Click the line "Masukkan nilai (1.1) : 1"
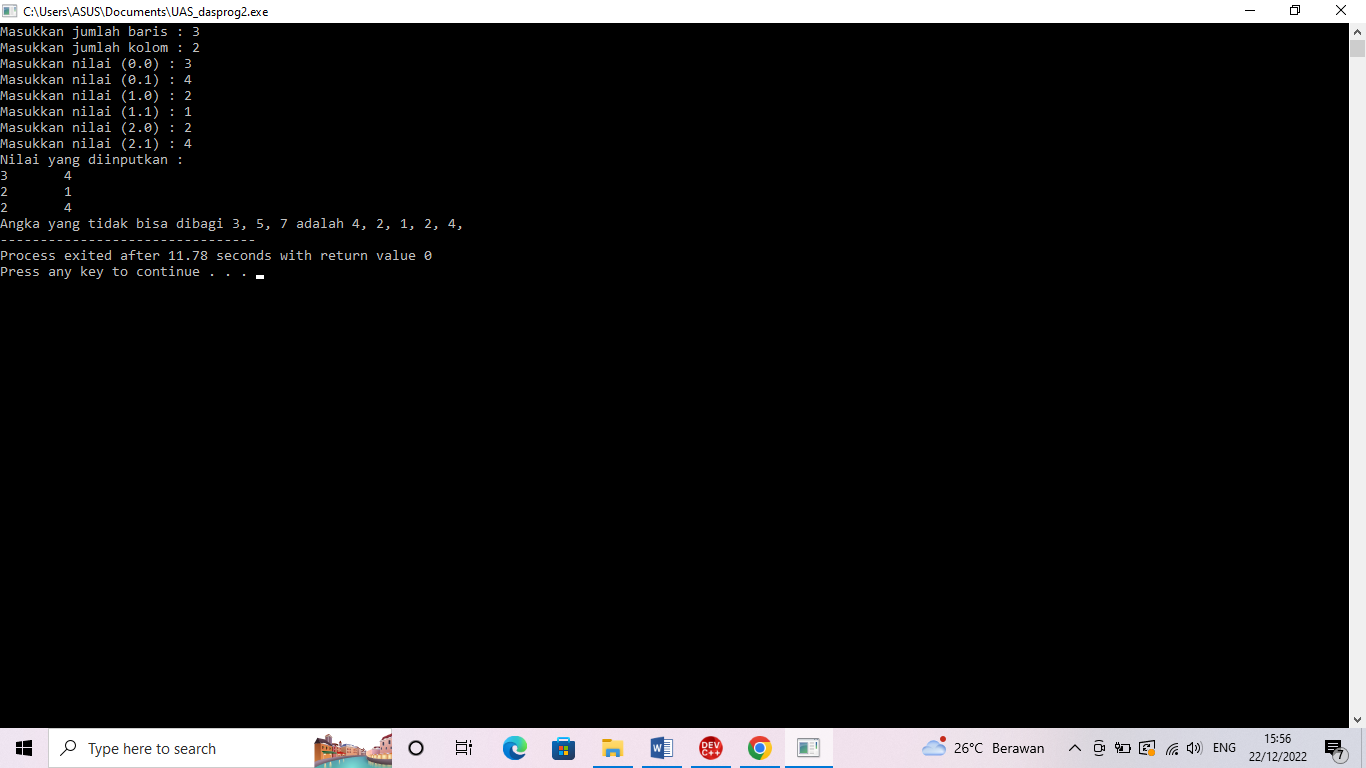This screenshot has width=1366, height=768. point(96,112)
